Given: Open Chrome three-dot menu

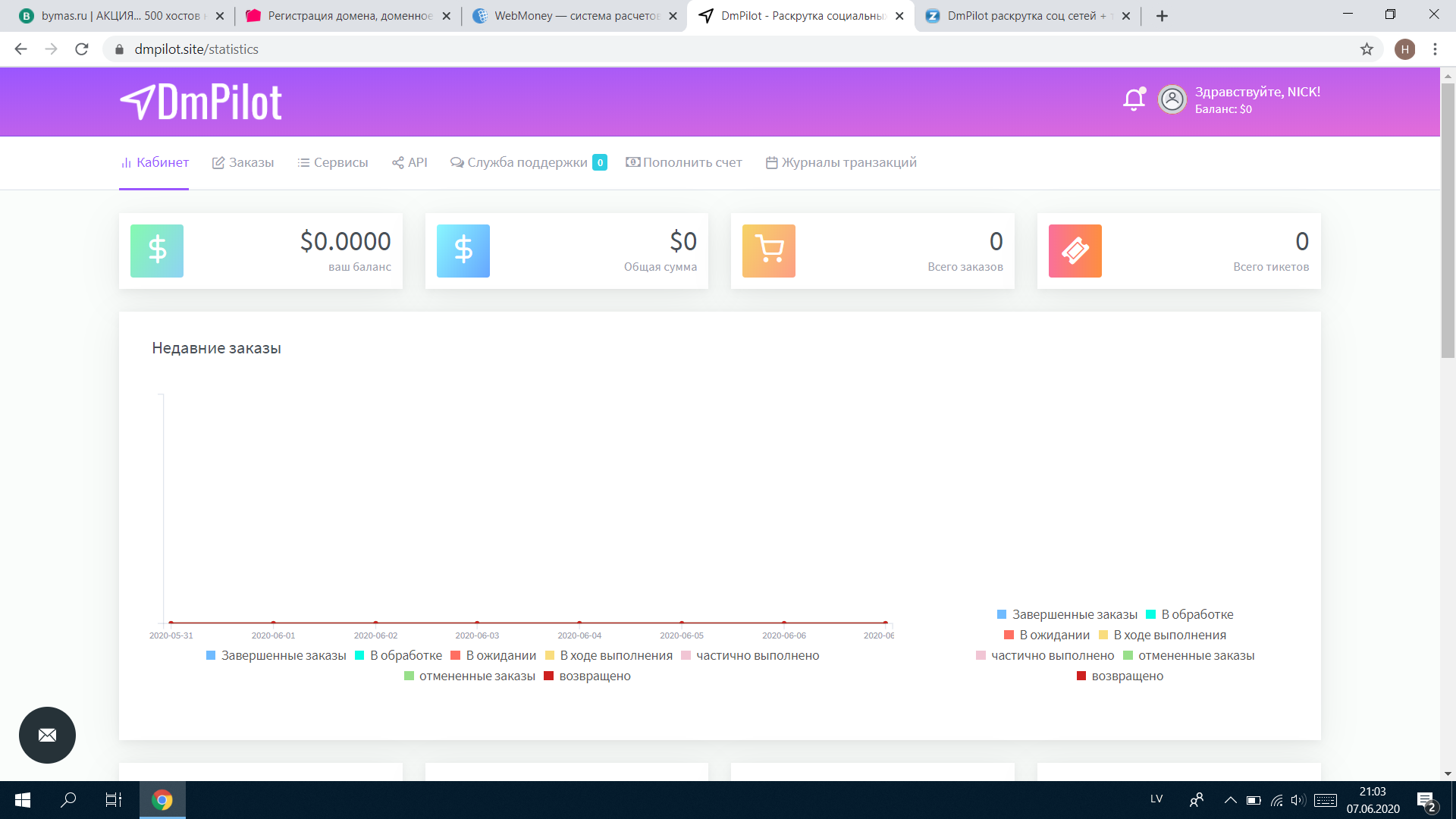Looking at the screenshot, I should point(1435,49).
